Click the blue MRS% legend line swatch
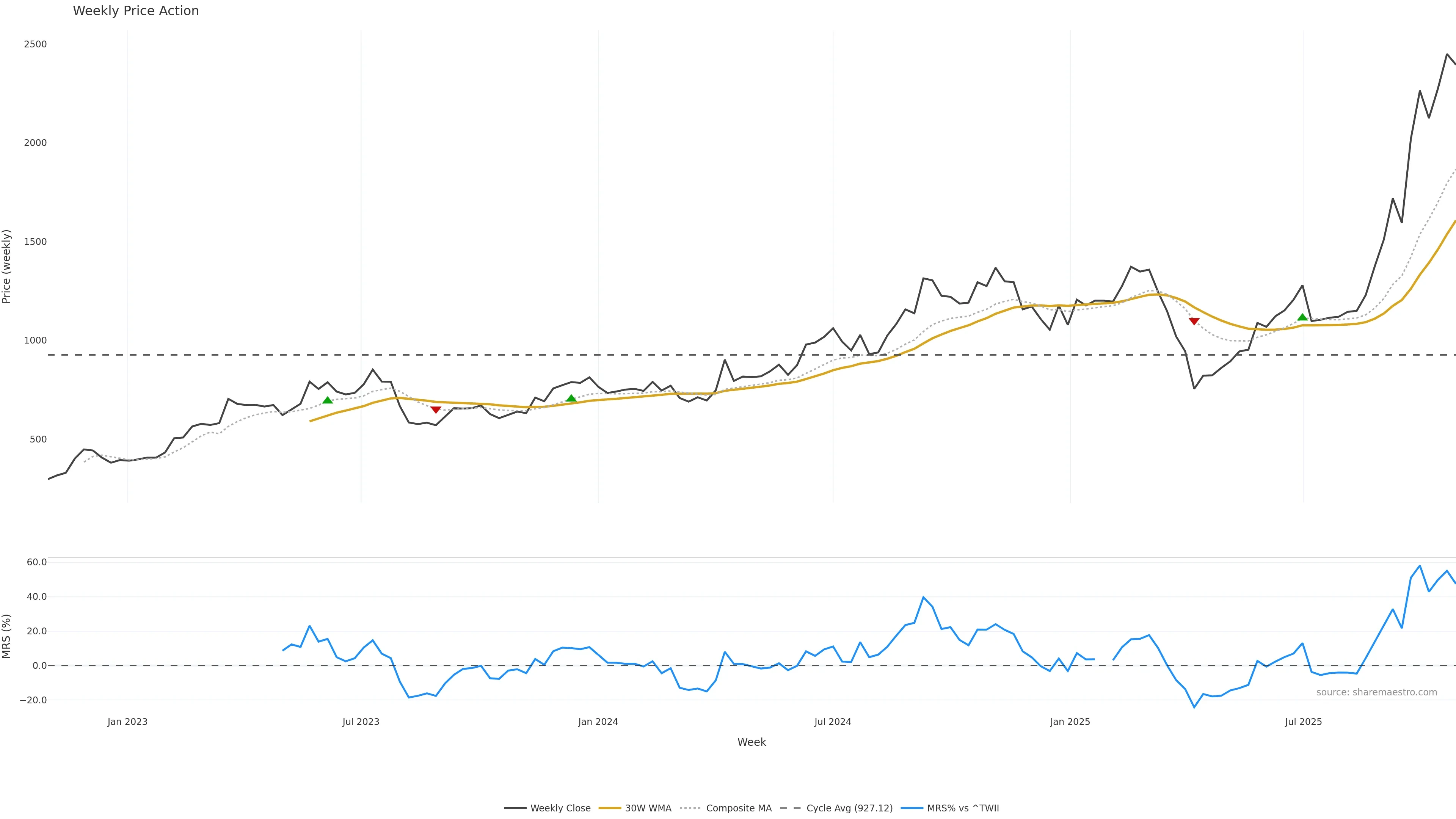Screen dimensions: 1456x819 click(x=912, y=808)
